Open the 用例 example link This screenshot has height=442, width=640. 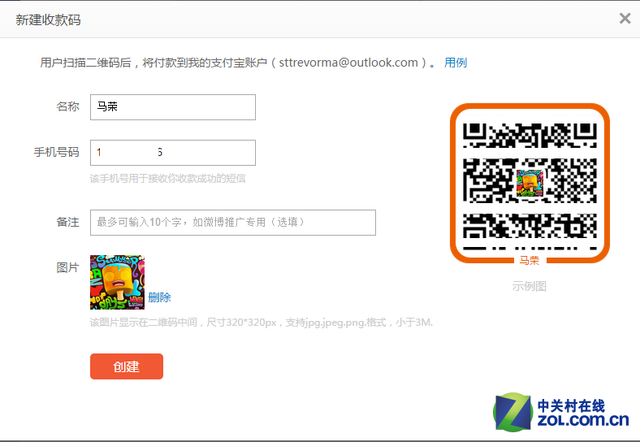(x=456, y=63)
